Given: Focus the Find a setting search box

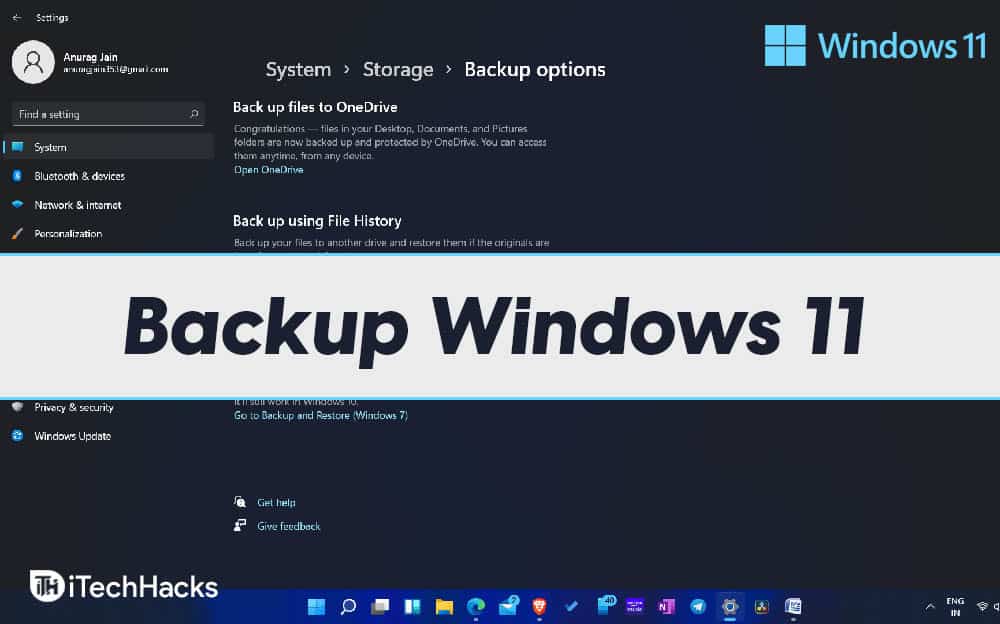Looking at the screenshot, I should pos(108,114).
